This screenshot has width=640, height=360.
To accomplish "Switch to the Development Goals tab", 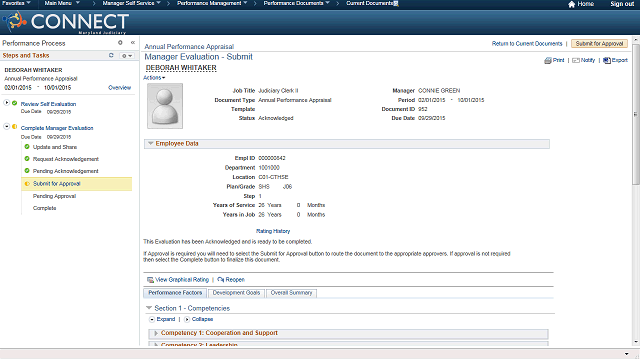I will pos(236,293).
